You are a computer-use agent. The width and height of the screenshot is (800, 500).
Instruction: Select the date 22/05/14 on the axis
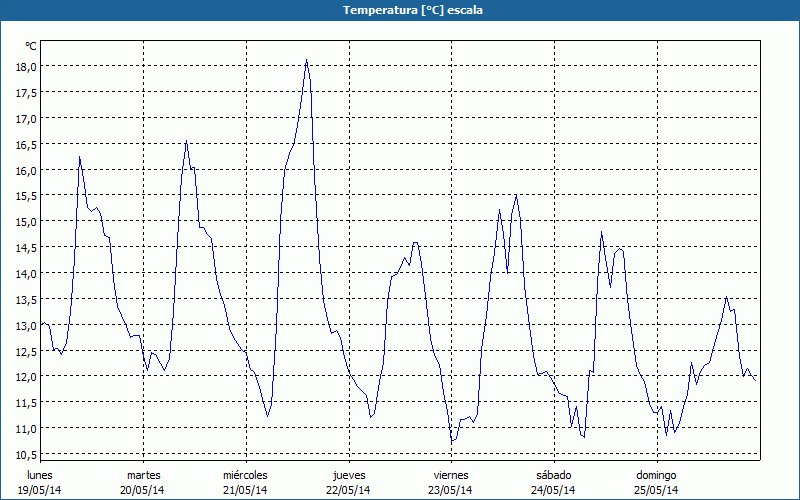[348, 490]
